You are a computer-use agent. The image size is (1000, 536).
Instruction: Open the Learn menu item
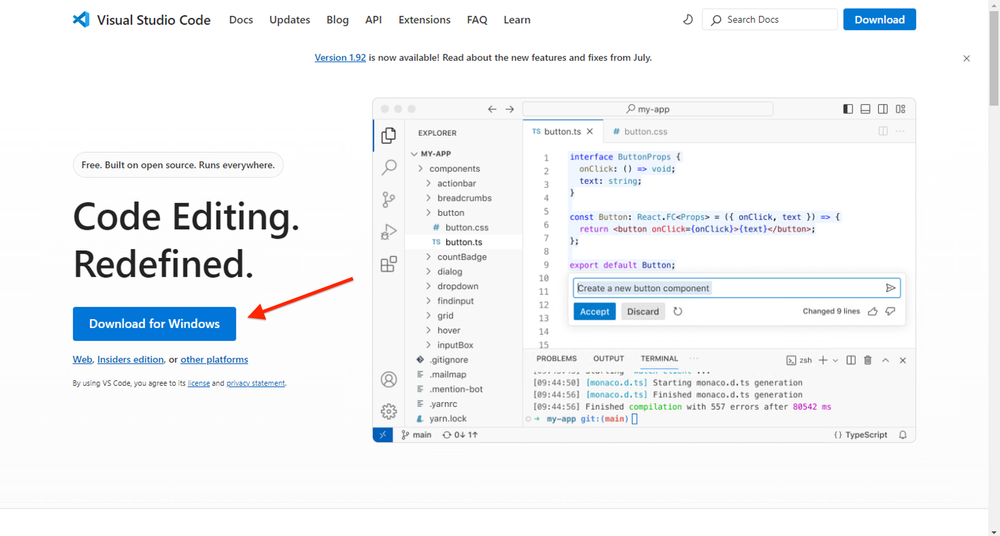click(517, 20)
